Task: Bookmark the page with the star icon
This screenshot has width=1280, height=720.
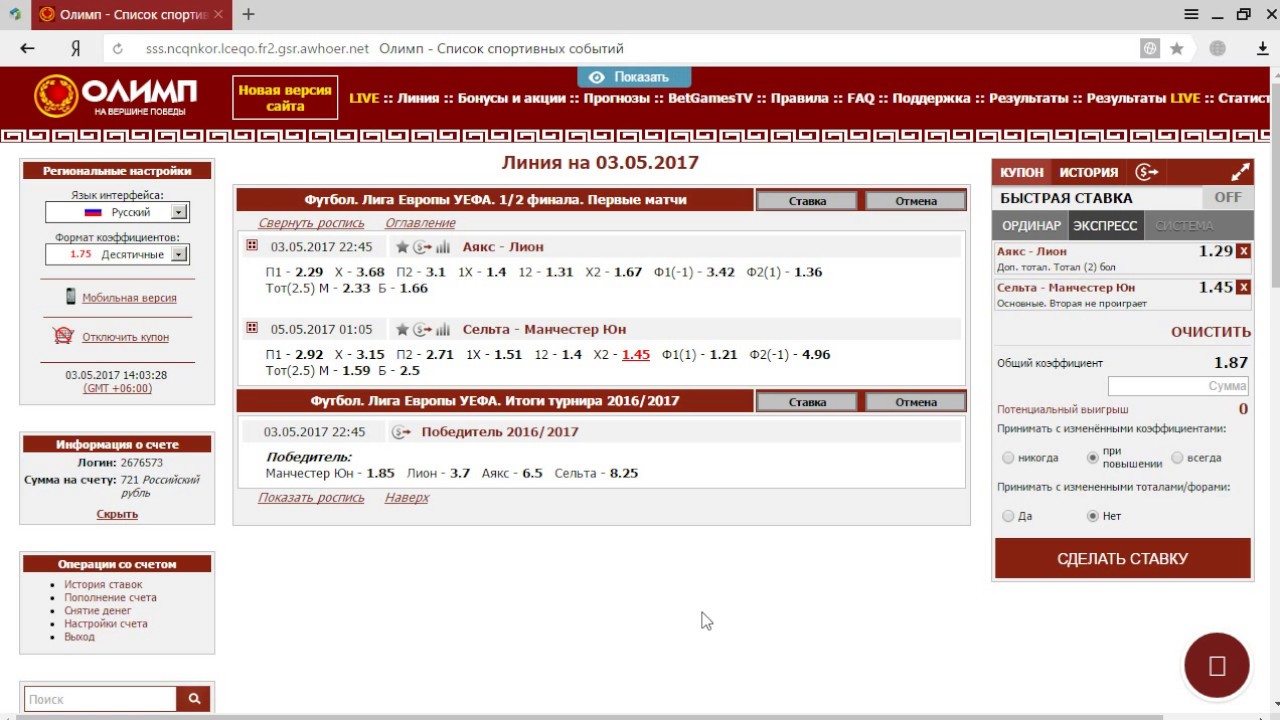Action: pos(1177,48)
